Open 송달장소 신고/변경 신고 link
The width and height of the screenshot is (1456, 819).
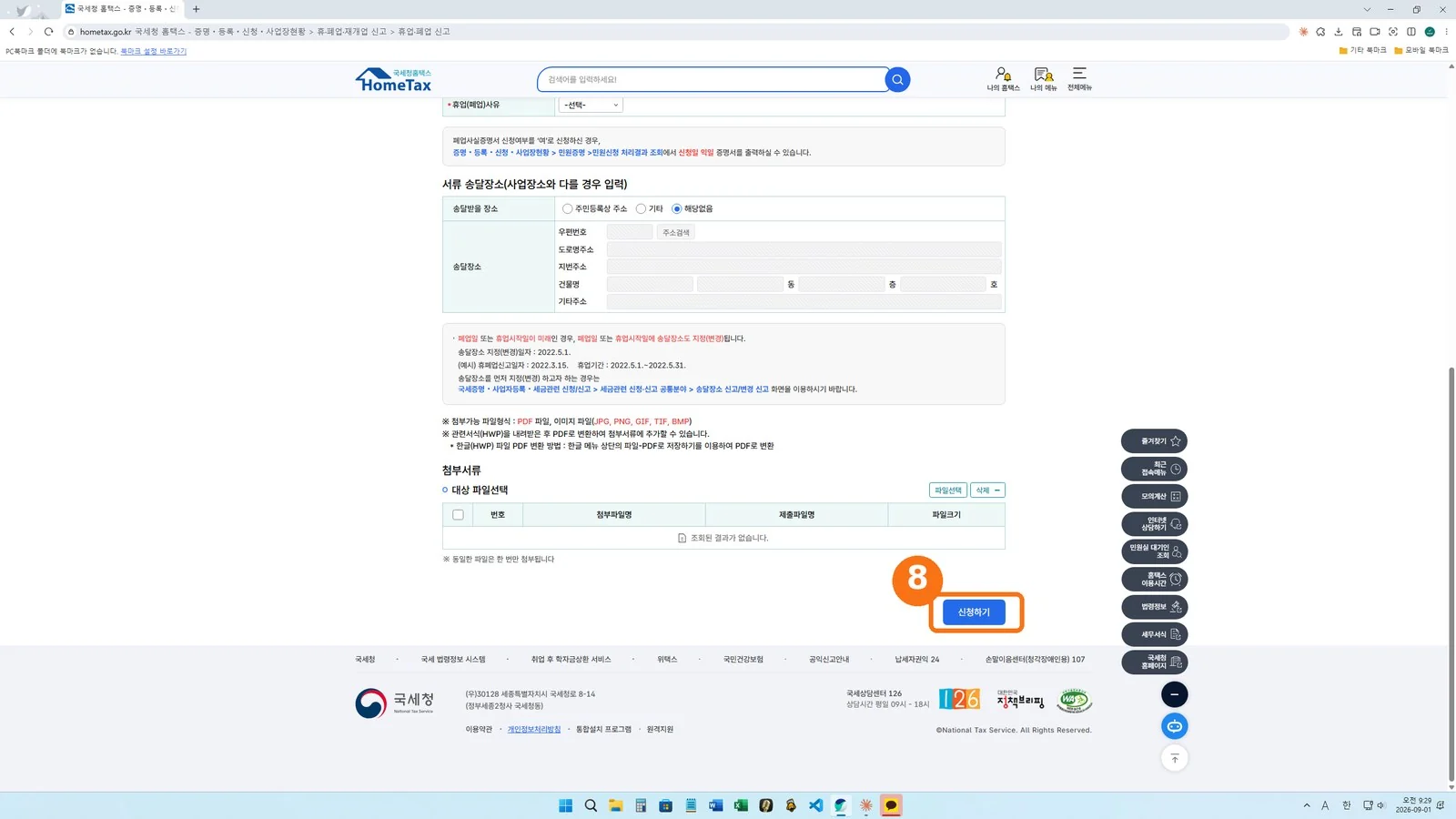point(733,389)
